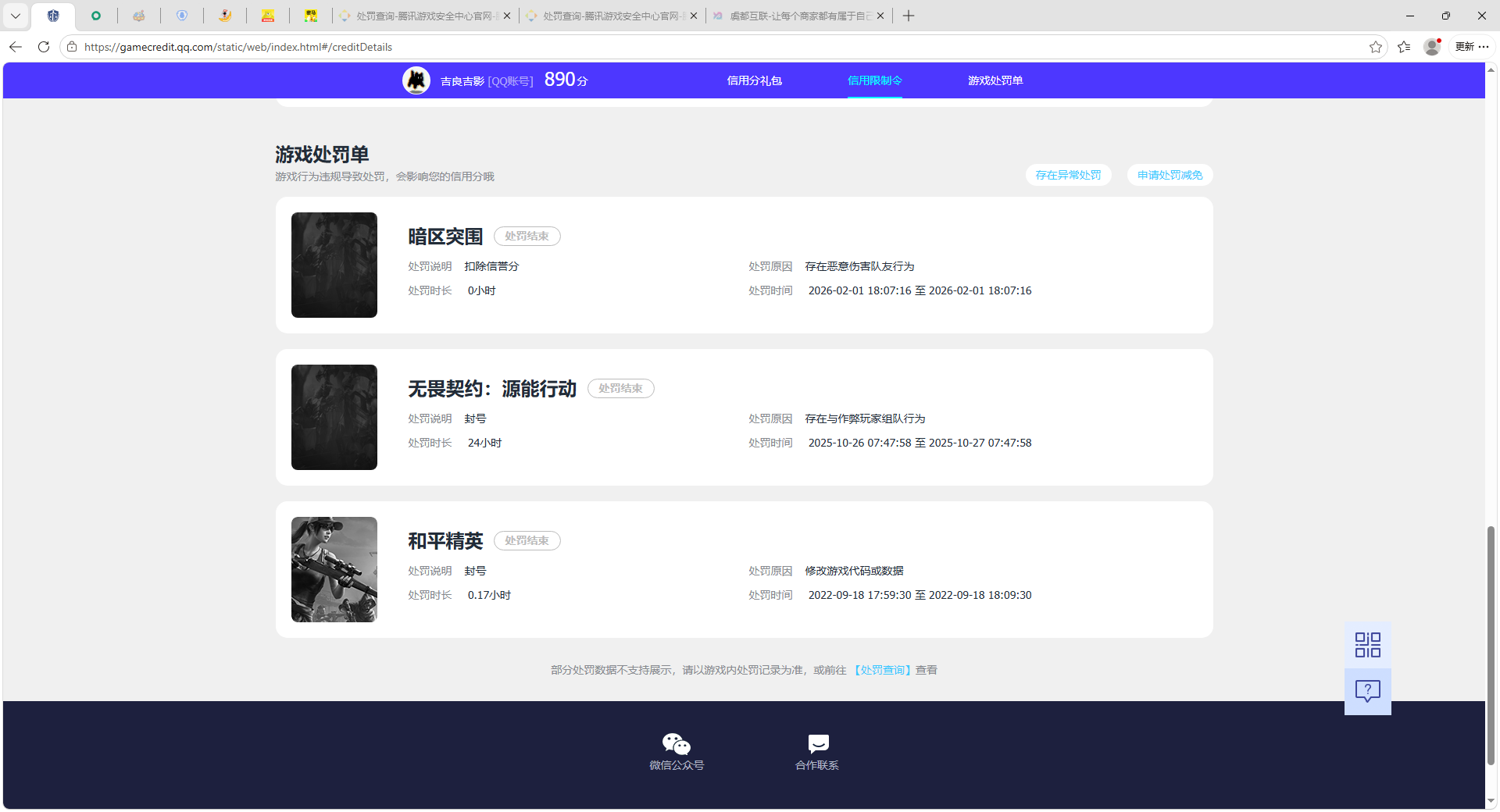Click 处罚结束 badge for 暗区突围
This screenshot has width=1500, height=812.
click(x=527, y=236)
